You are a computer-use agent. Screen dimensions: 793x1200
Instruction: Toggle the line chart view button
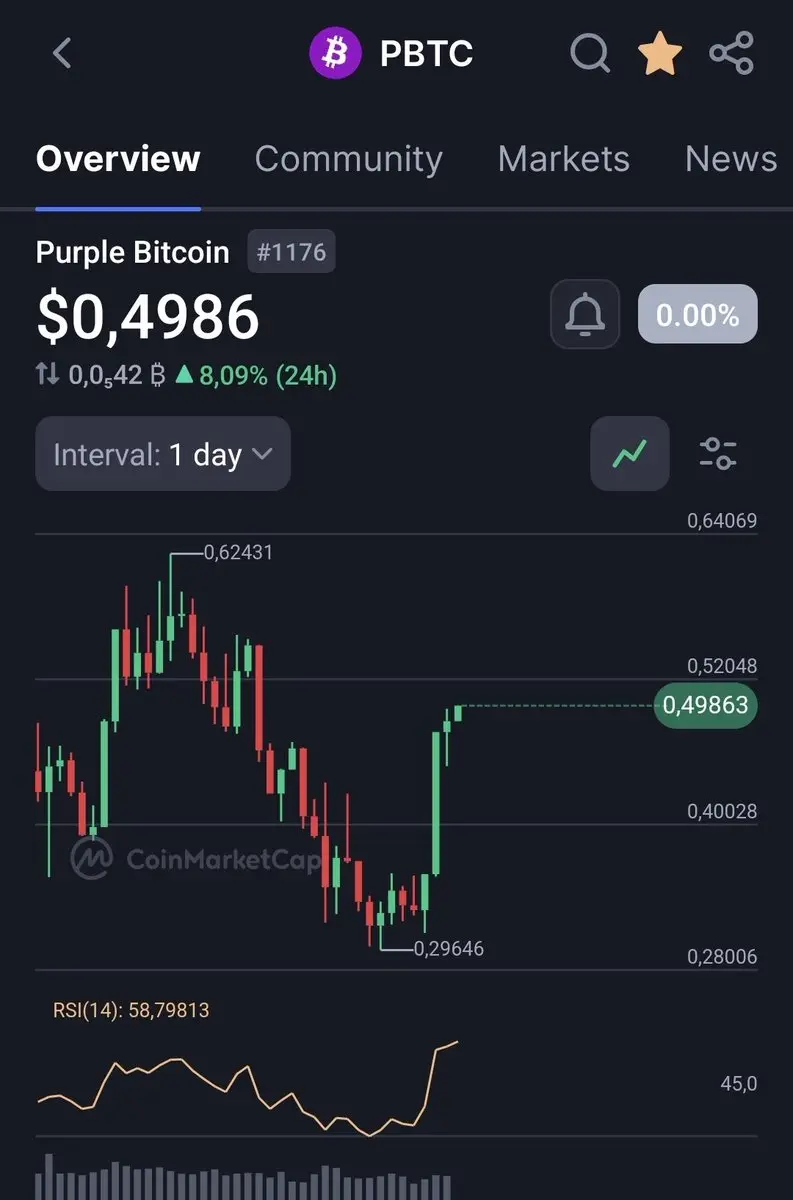click(629, 453)
